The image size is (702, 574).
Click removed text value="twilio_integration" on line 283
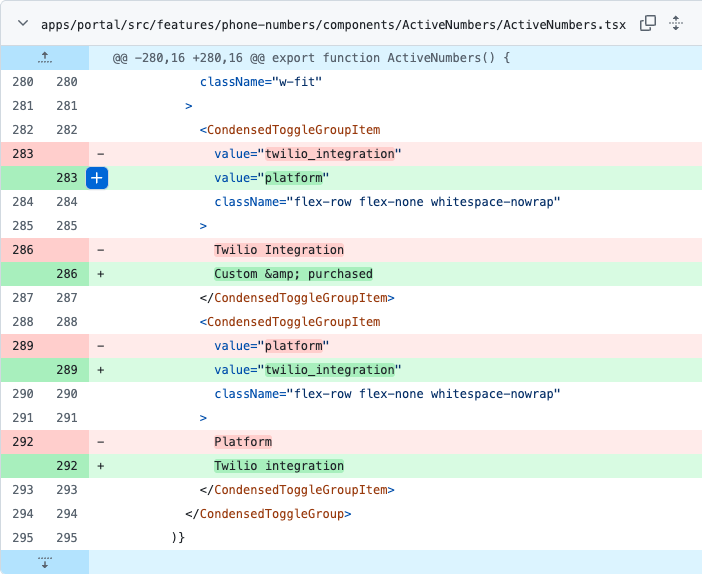tap(308, 154)
